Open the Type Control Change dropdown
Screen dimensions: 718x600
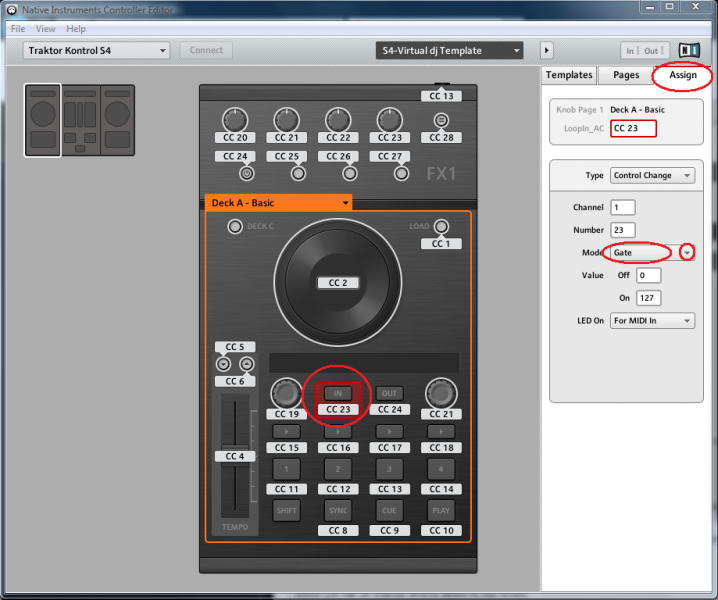click(652, 175)
